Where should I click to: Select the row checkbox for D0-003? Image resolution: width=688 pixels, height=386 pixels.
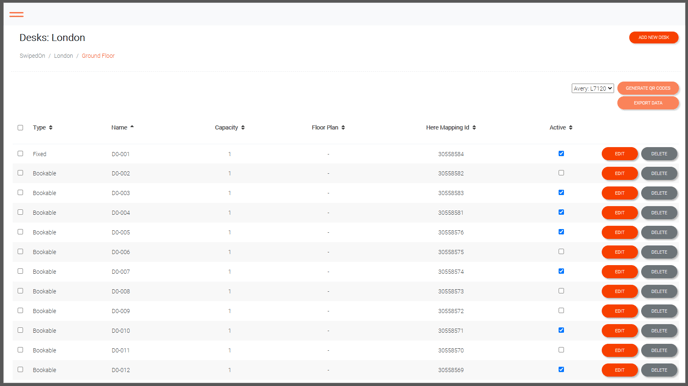20,193
